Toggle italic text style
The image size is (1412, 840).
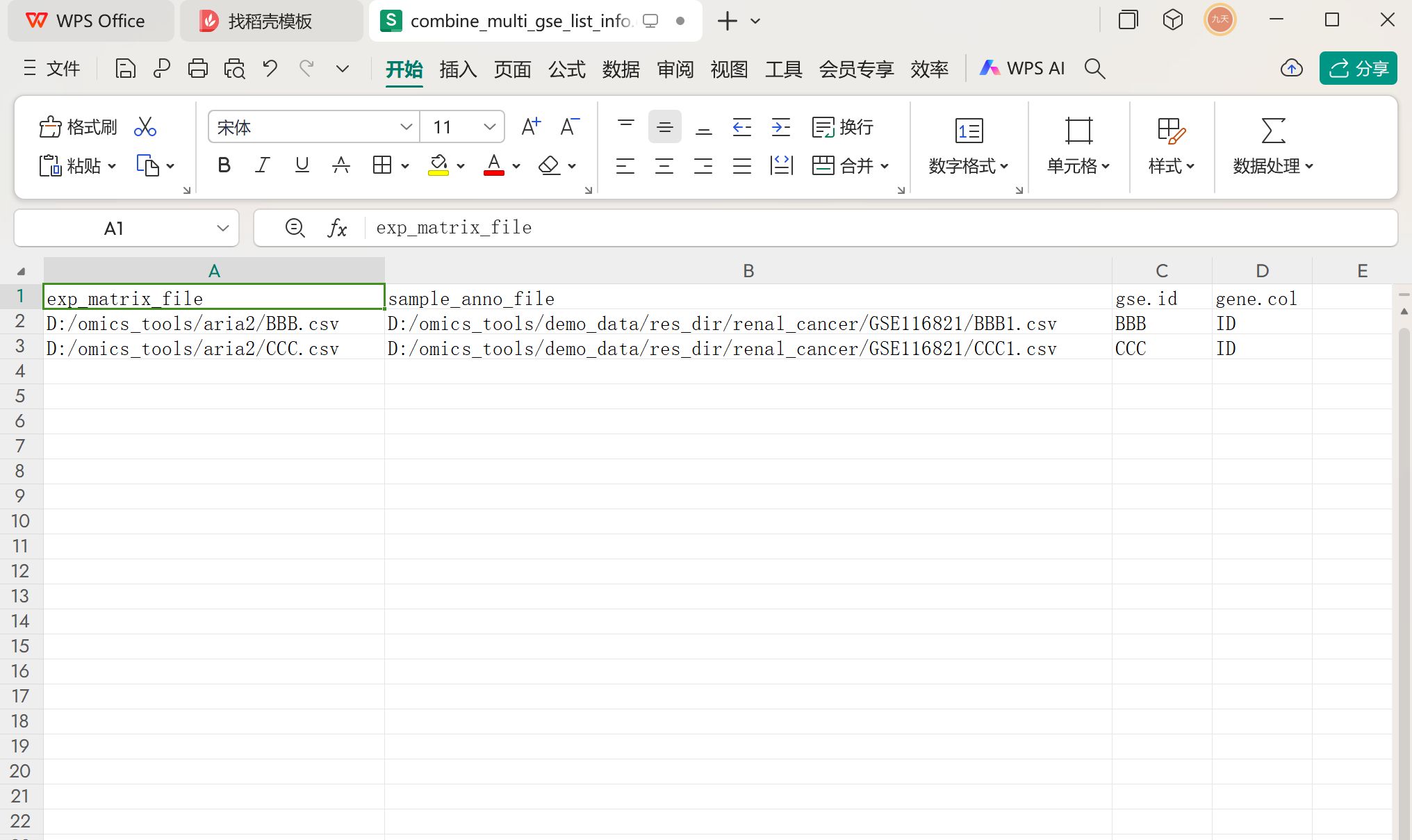(x=262, y=165)
